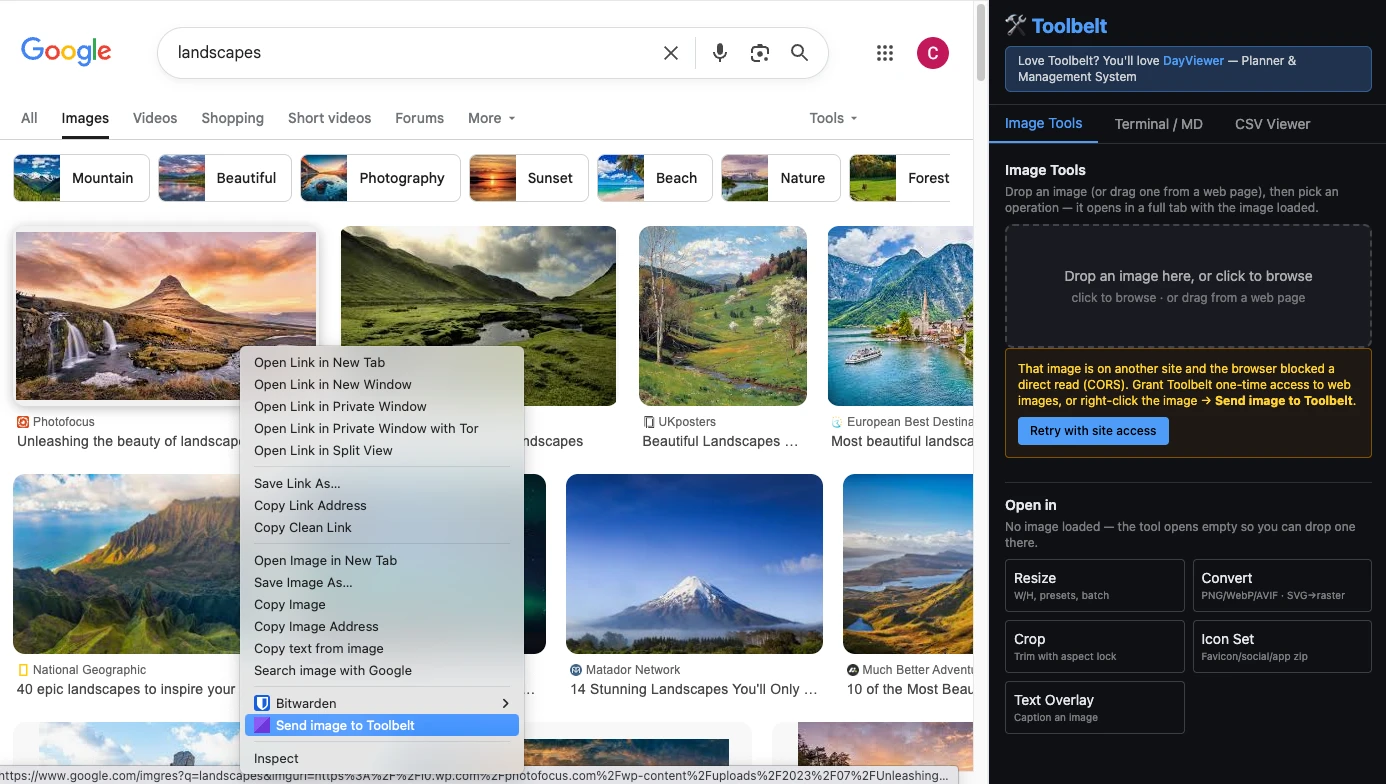Screen dimensions: 1386x784
Task: Open the Text Overlay tool card
Action: (1094, 707)
